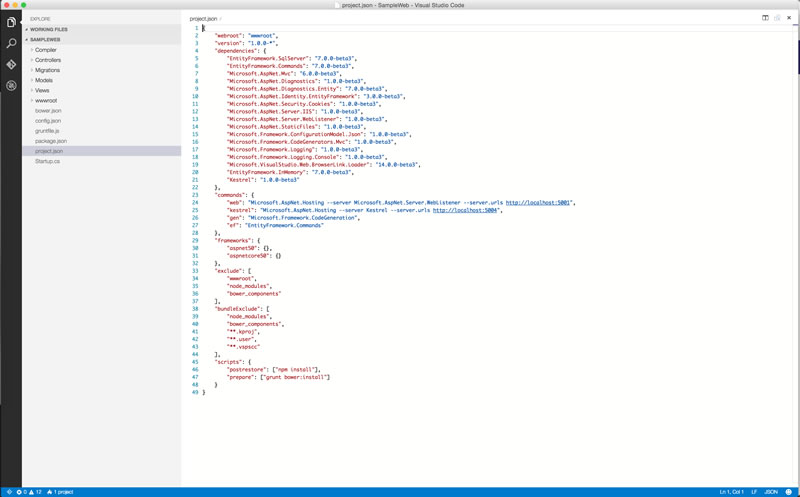Open the Git source control view
Viewport: 800px width, 497px height.
click(x=11, y=64)
